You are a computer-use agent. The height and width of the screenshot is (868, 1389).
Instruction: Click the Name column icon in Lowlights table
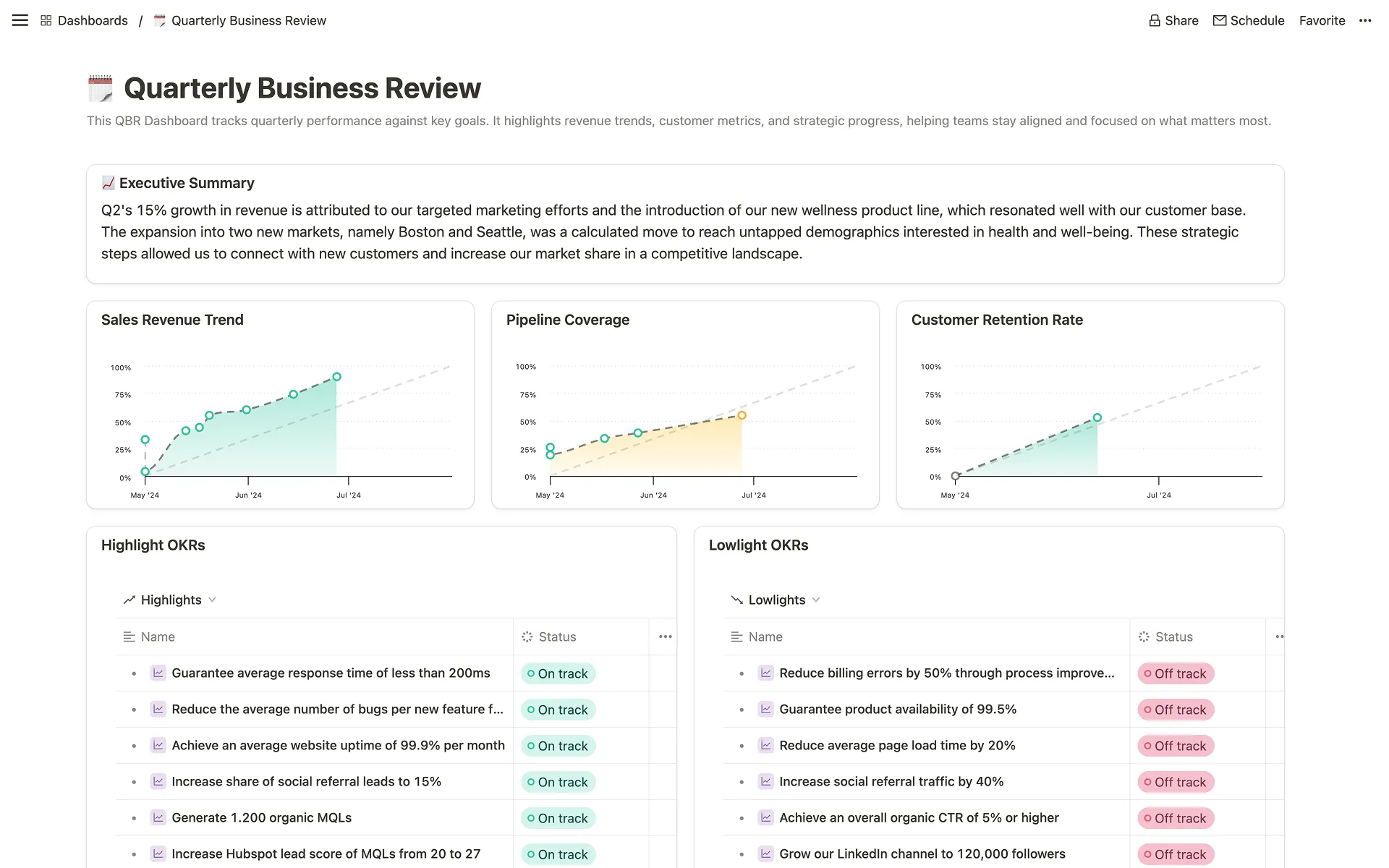(737, 637)
